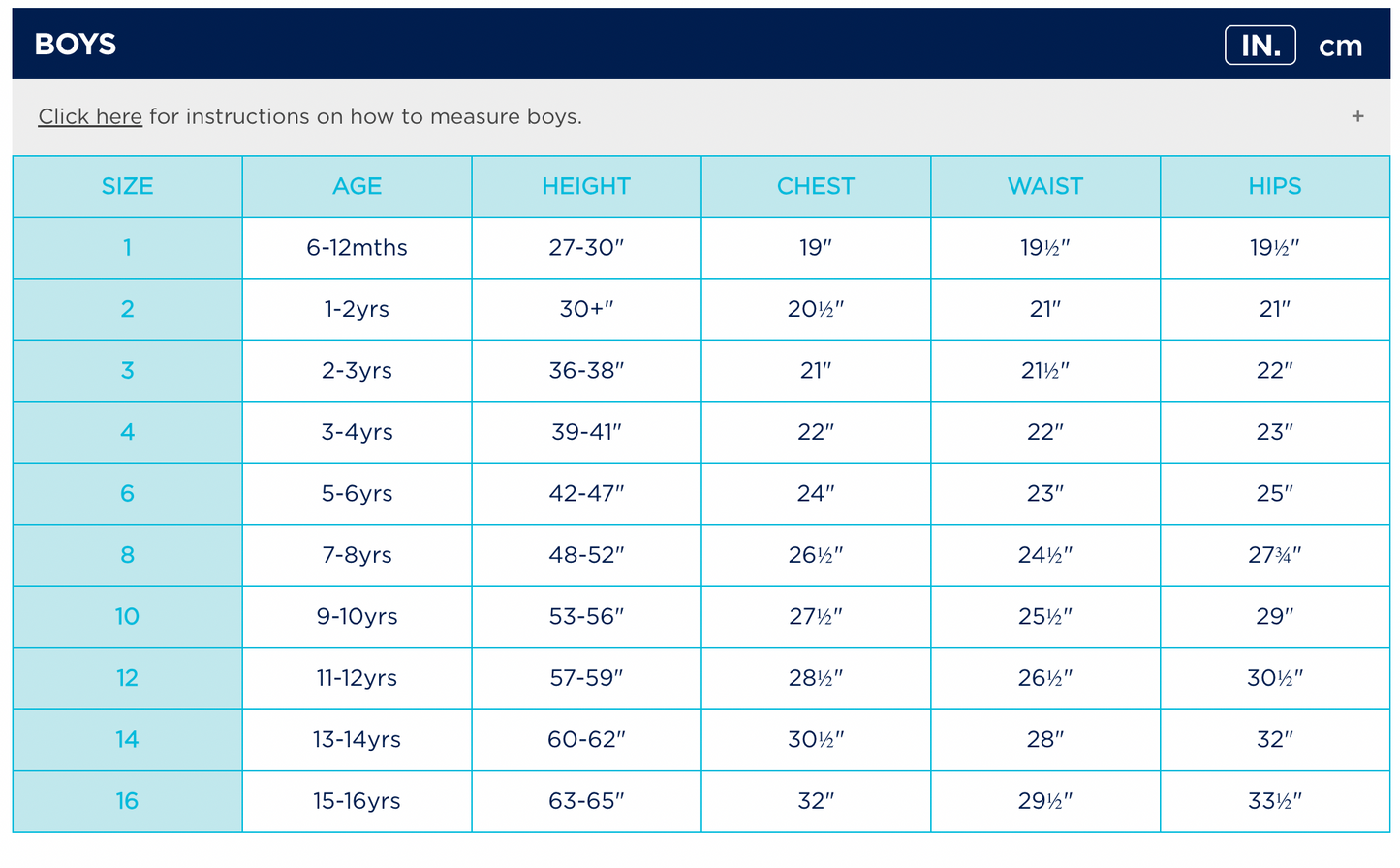Click the 48-52" height cell
Image resolution: width=1400 pixels, height=868 pixels.
[586, 555]
